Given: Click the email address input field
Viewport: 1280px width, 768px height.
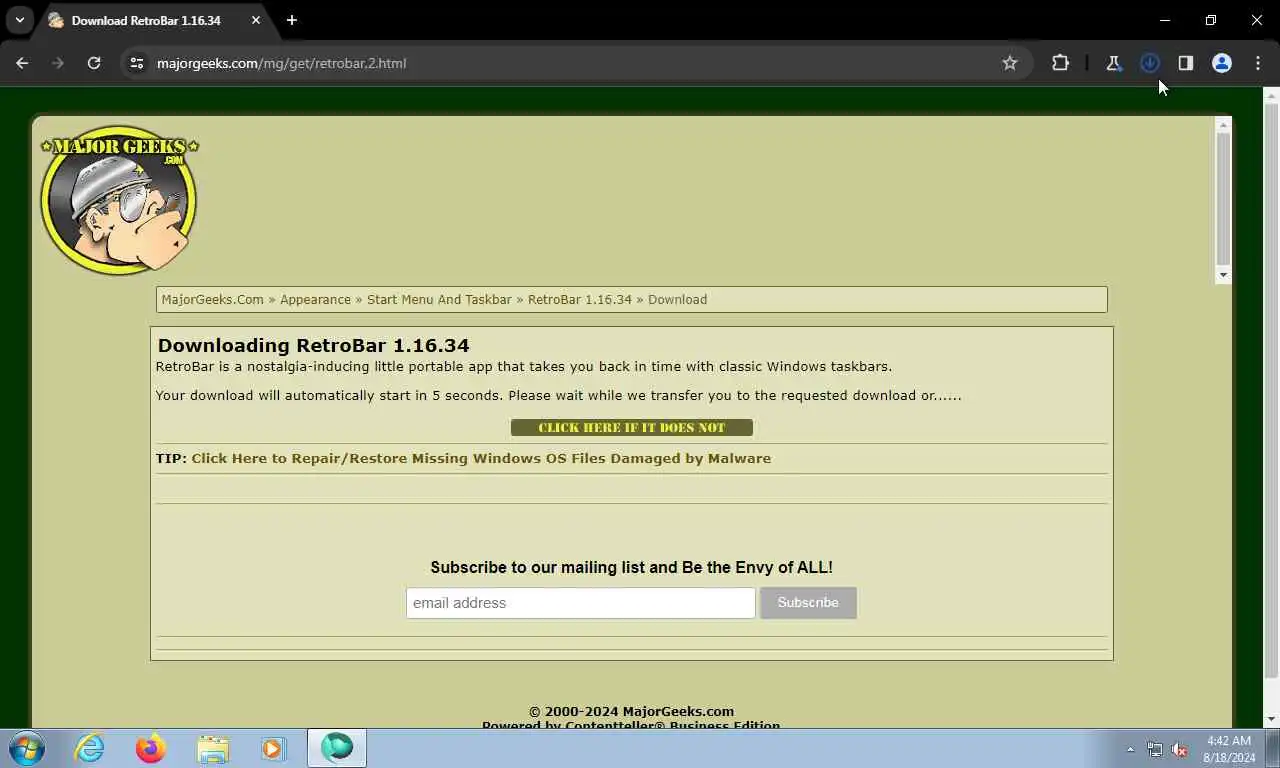Looking at the screenshot, I should point(580,603).
